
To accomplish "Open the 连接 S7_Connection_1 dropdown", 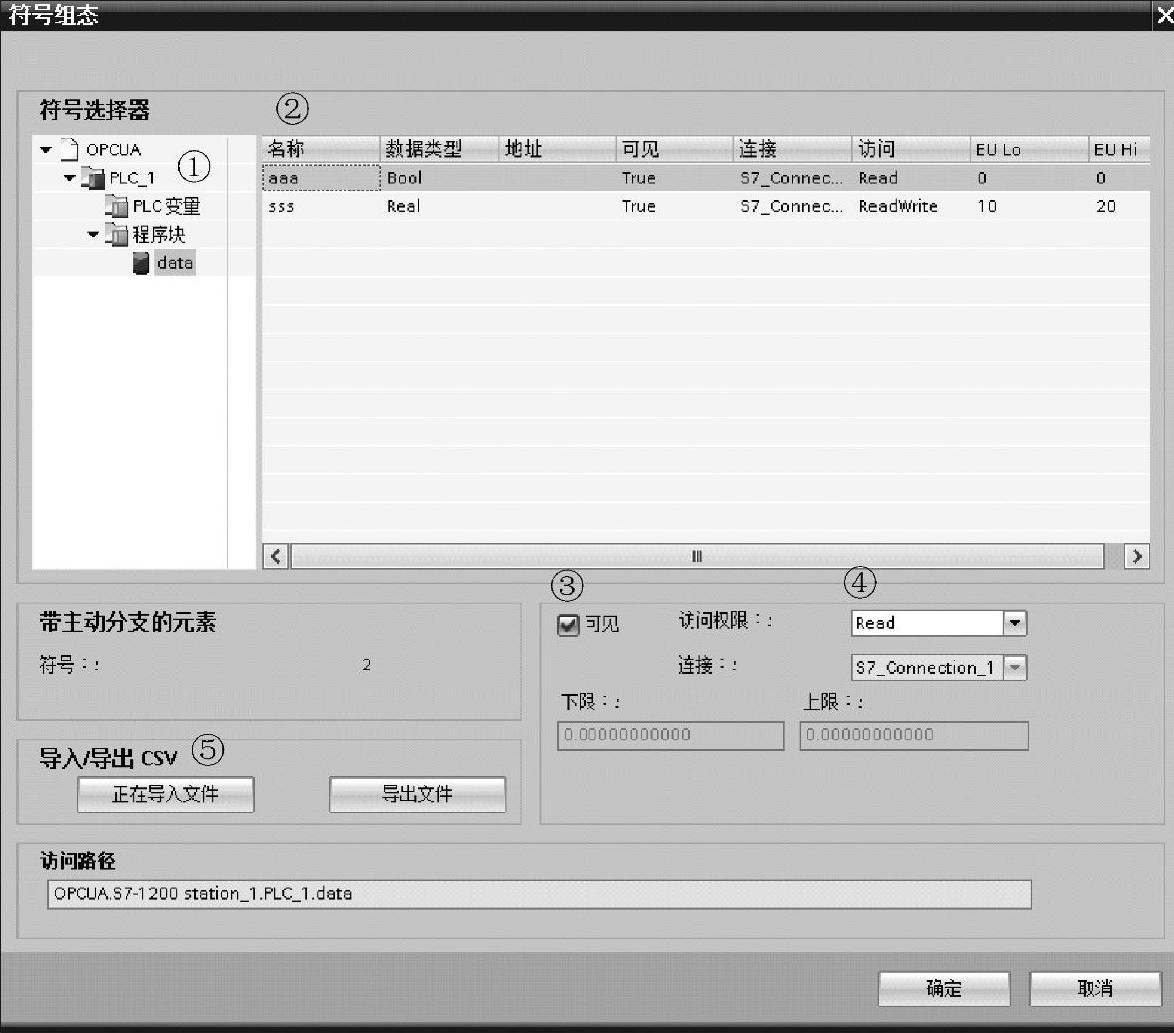I will pyautogui.click(x=1015, y=668).
